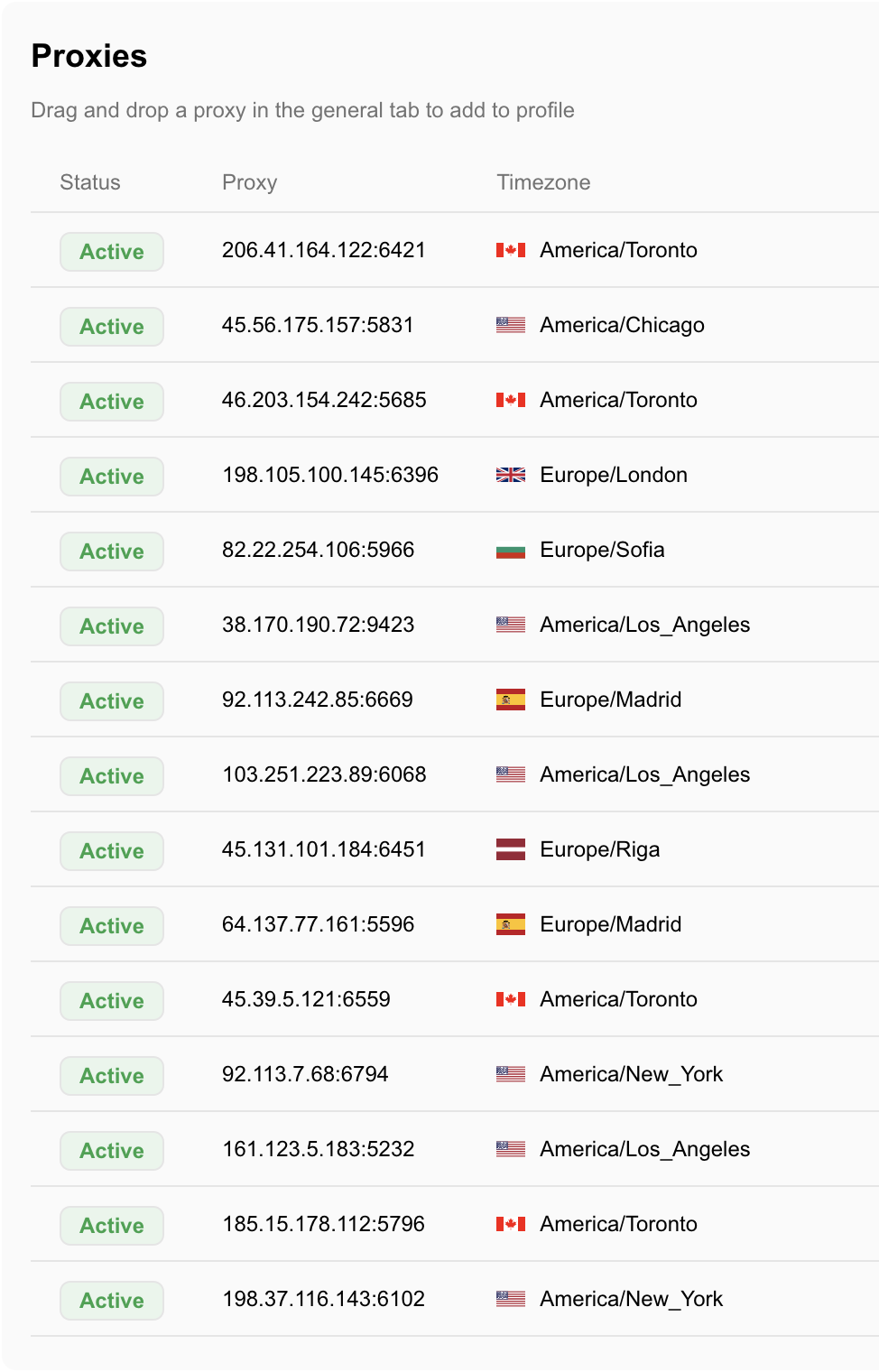Click America/Toronto timezone for 45.39.5.121:6559

(619, 999)
